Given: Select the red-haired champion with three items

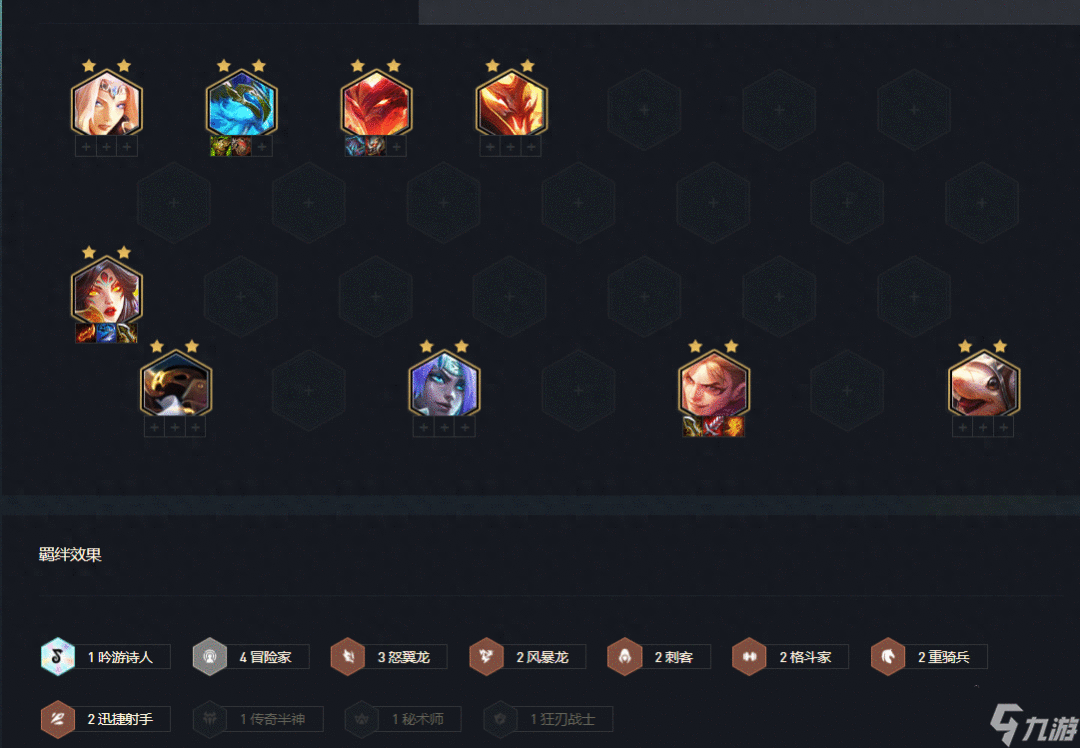Looking at the screenshot, I should pos(714,384).
